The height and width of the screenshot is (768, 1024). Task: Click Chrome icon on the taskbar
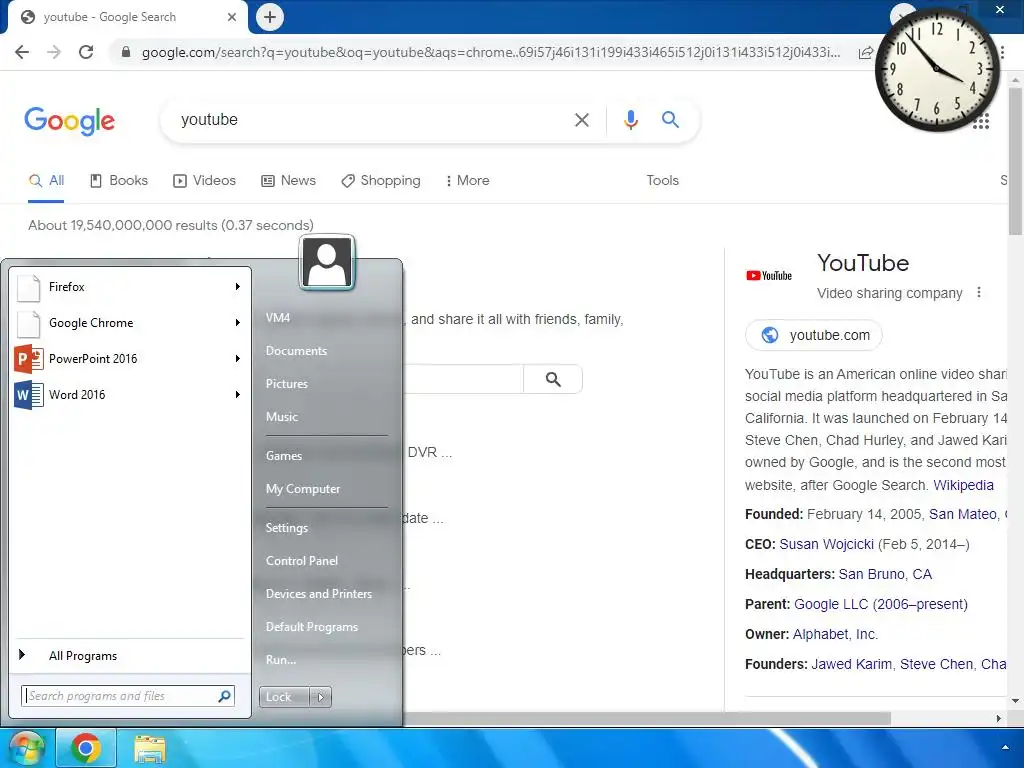[86, 748]
